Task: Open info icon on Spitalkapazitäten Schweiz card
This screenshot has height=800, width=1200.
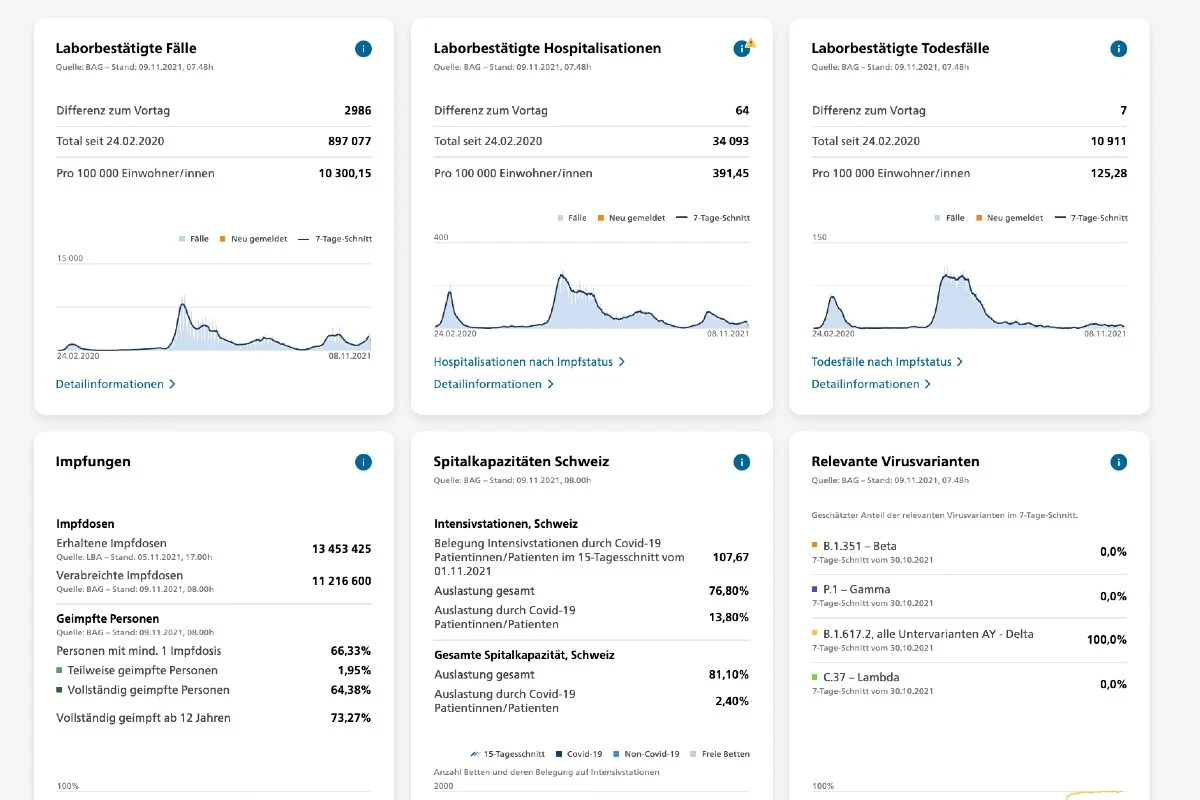Action: click(741, 462)
